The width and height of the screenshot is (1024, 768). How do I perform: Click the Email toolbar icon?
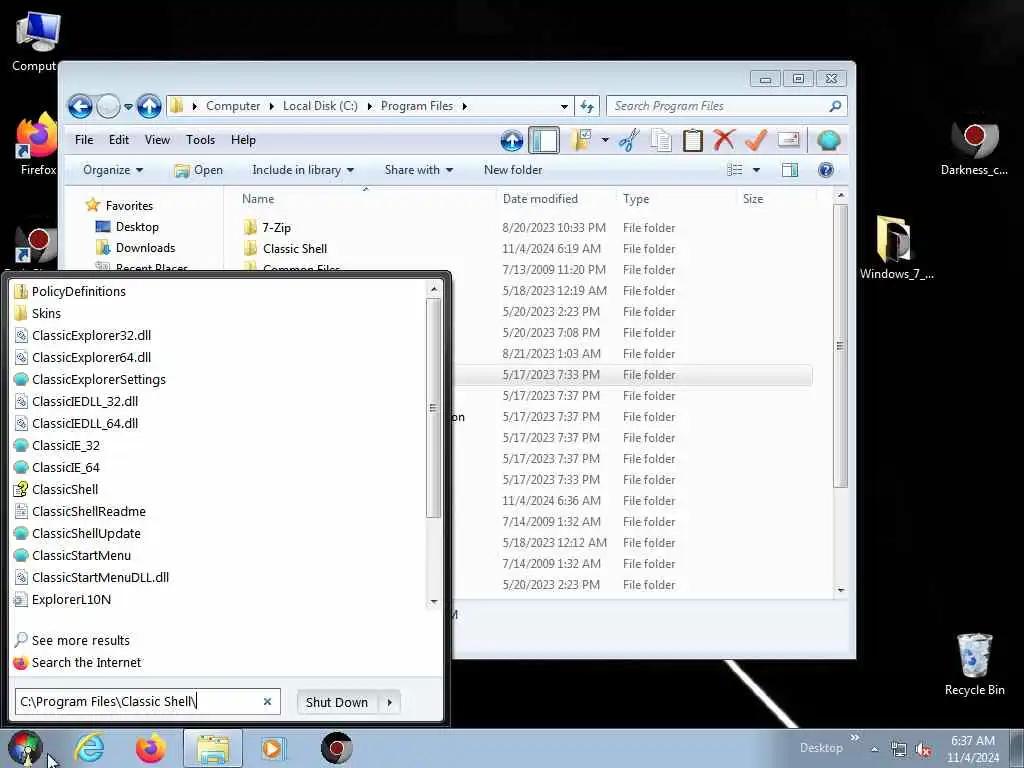788,140
